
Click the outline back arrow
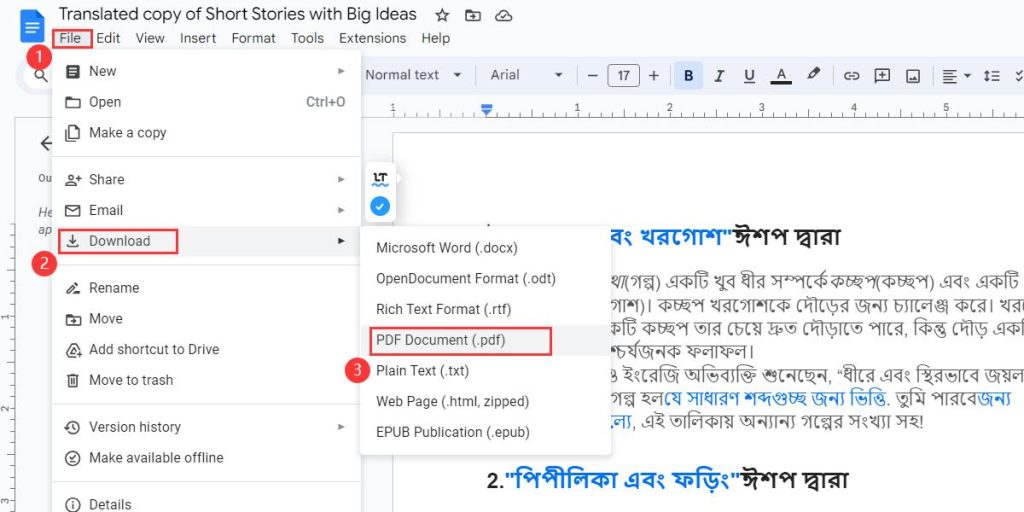[46, 143]
